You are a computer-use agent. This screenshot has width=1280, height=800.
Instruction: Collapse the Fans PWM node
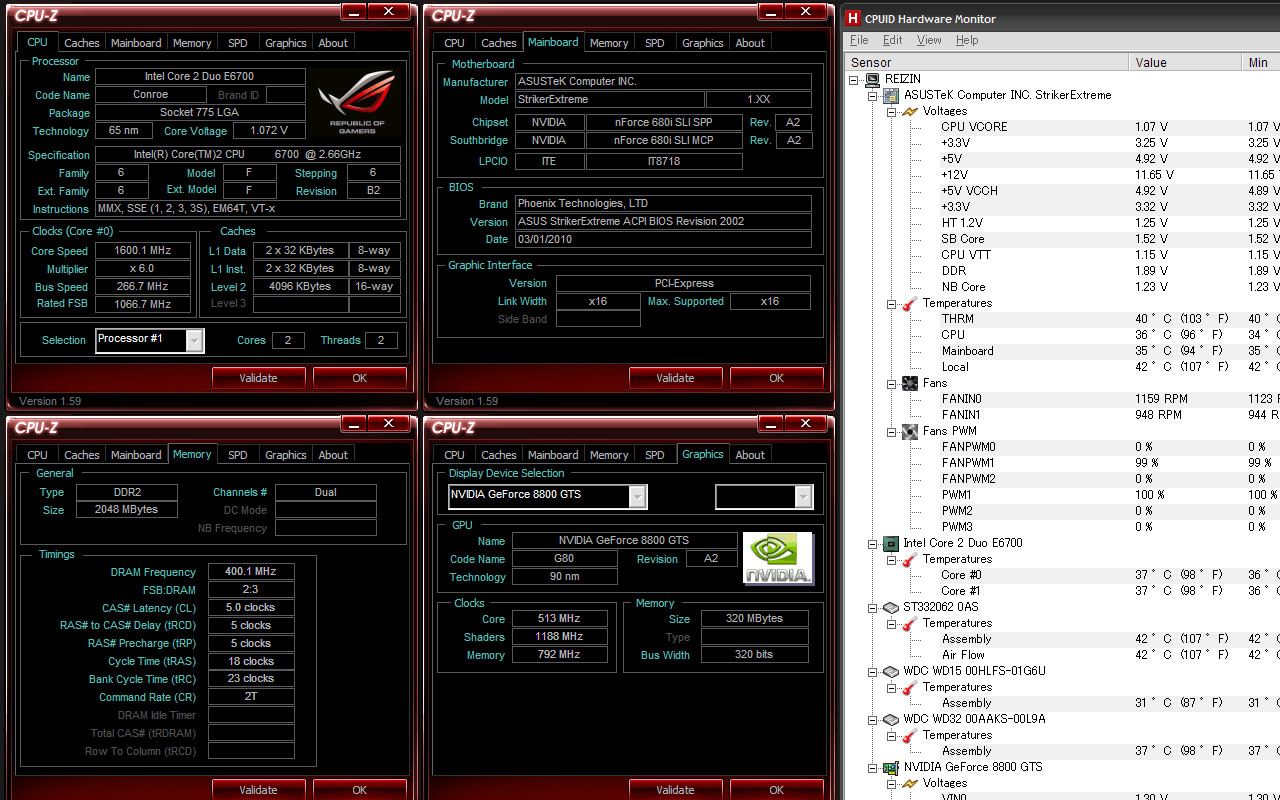[891, 431]
